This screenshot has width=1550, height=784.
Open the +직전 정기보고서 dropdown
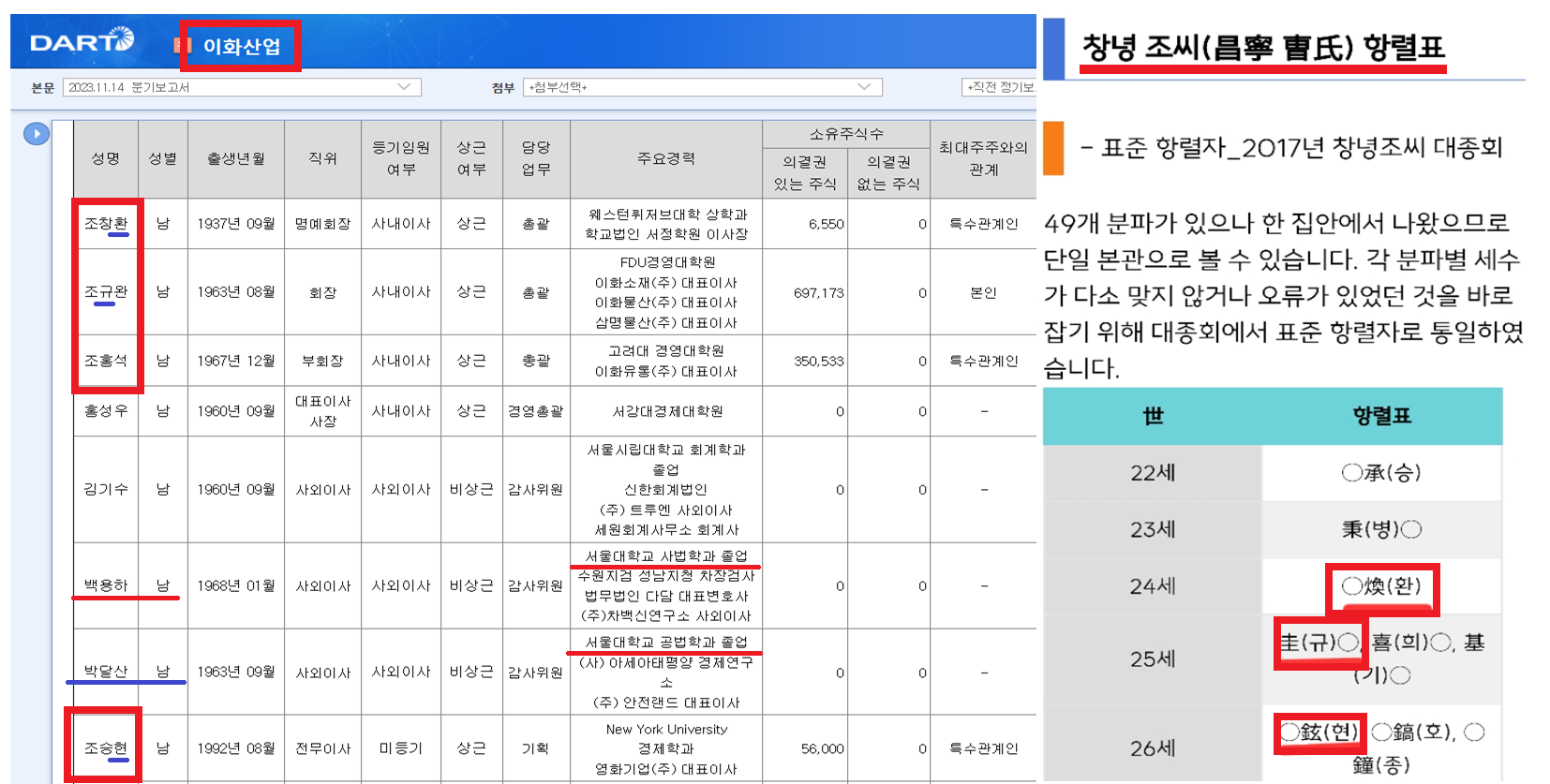(999, 87)
